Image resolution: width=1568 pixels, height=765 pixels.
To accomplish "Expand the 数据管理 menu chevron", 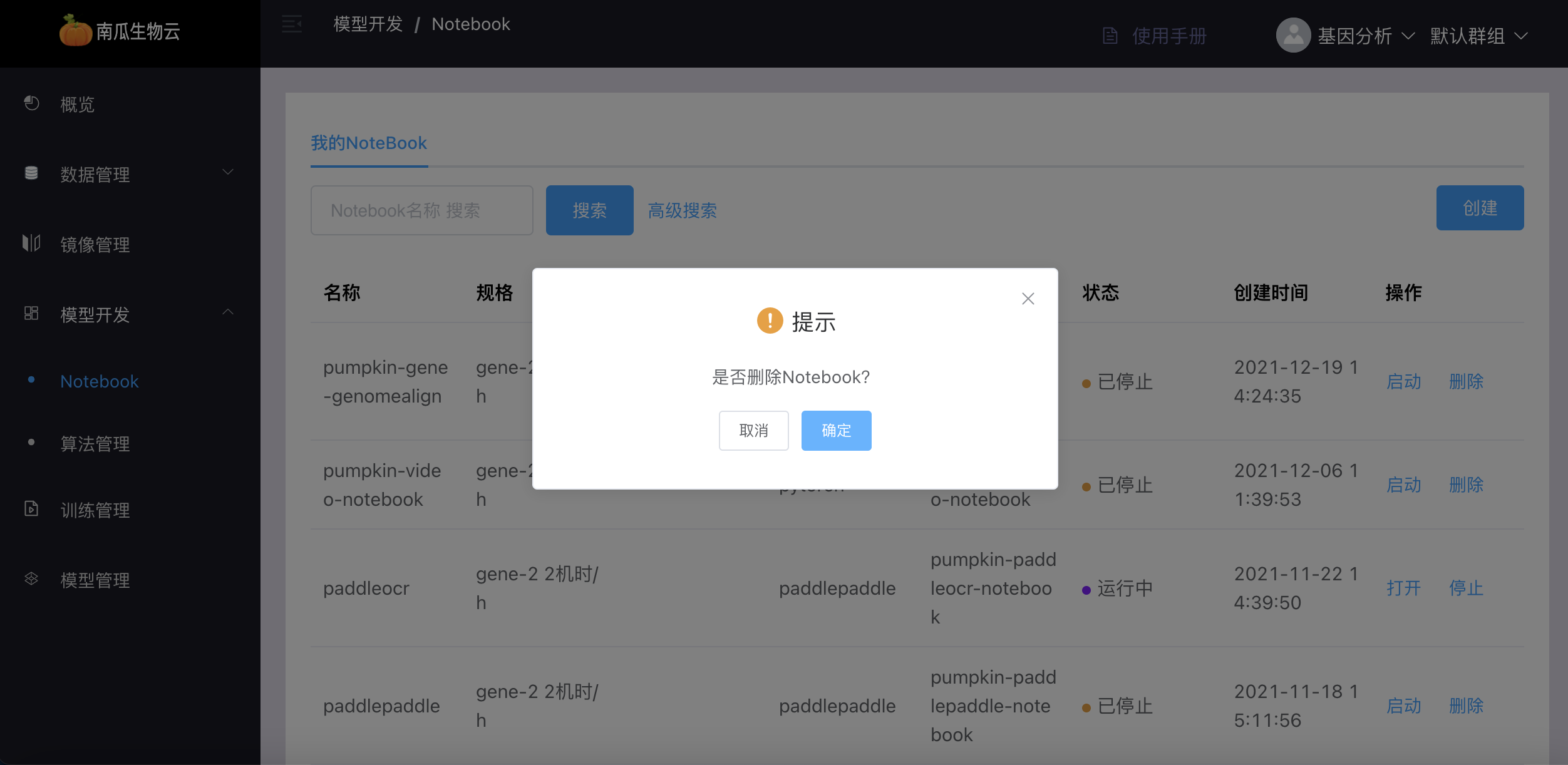I will tap(228, 172).
